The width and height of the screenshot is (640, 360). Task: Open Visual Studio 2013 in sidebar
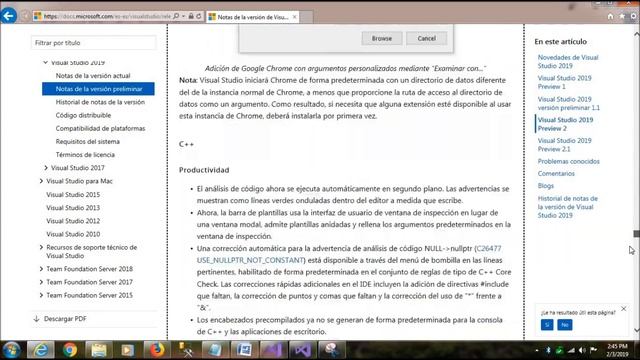(73, 208)
